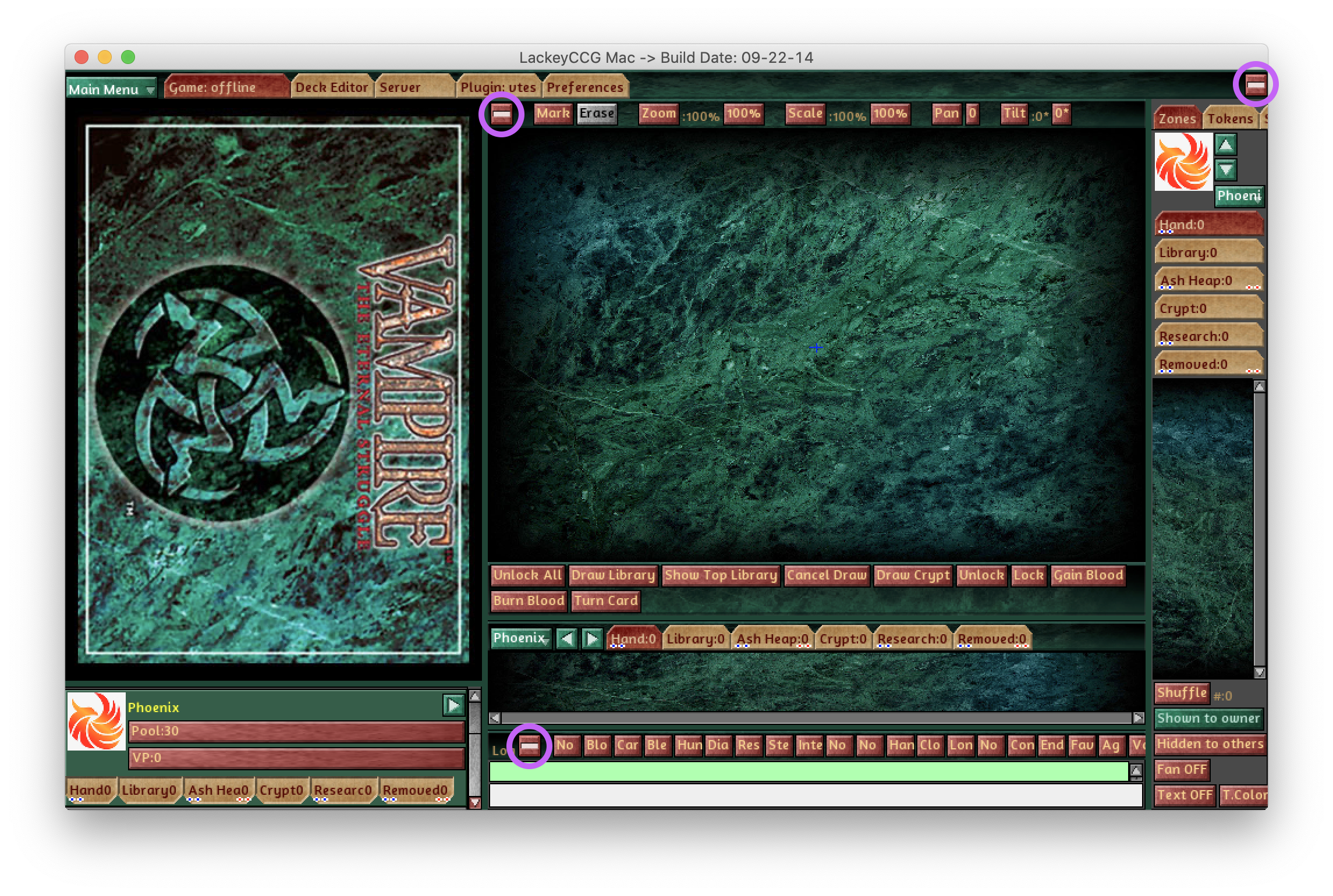Select the Game: offline tab

(x=227, y=87)
